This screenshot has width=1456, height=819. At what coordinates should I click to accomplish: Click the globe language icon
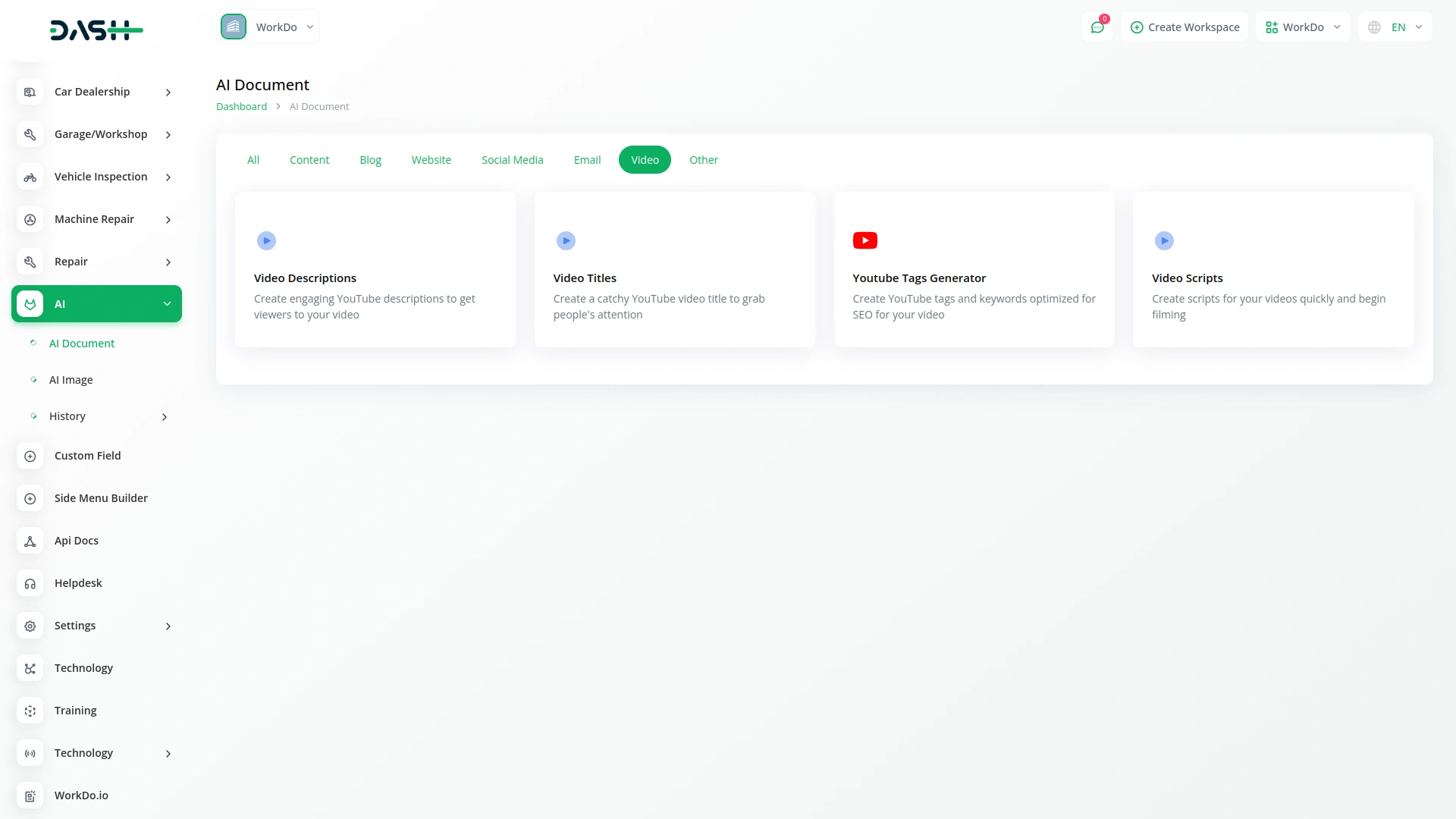click(x=1374, y=27)
